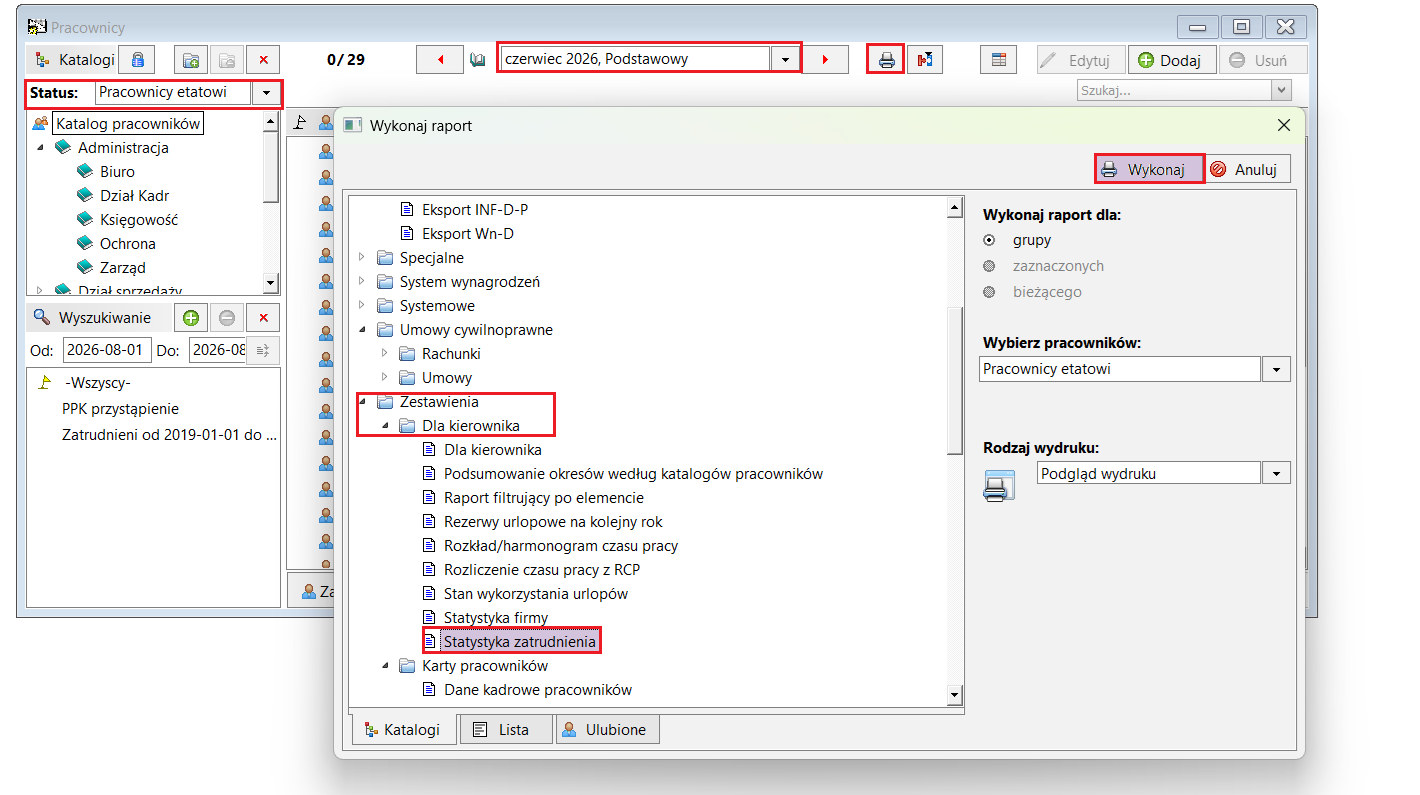
Task: Click the flag icon beside -Wszyscy-
Action: [44, 383]
